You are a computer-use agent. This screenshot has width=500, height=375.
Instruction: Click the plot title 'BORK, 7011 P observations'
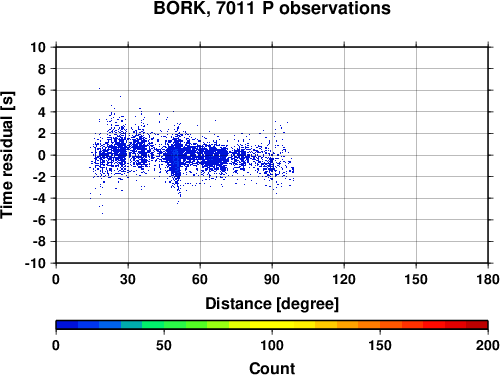pos(272,8)
